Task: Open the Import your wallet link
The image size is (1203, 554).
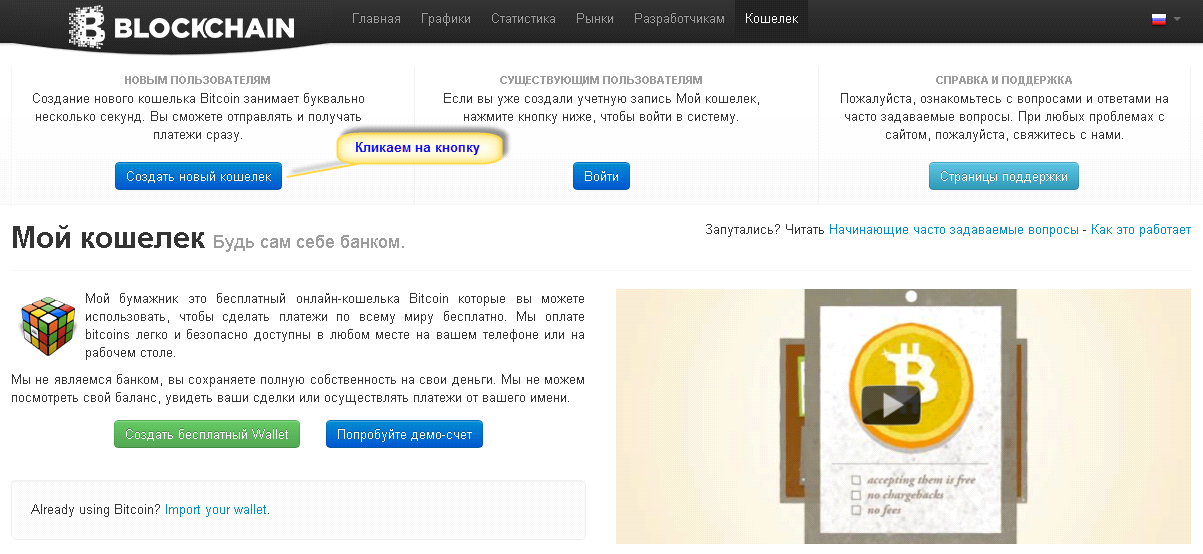Action: click(216, 509)
